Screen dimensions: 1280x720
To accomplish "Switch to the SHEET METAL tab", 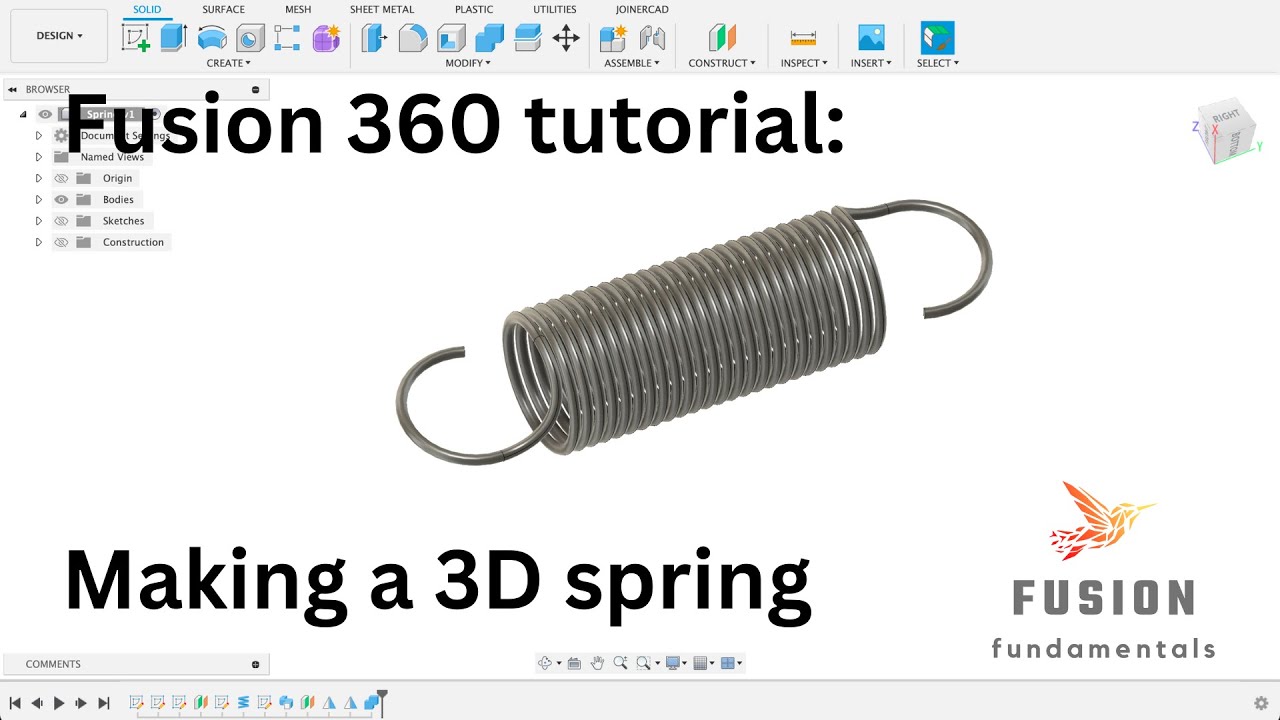I will [x=382, y=9].
